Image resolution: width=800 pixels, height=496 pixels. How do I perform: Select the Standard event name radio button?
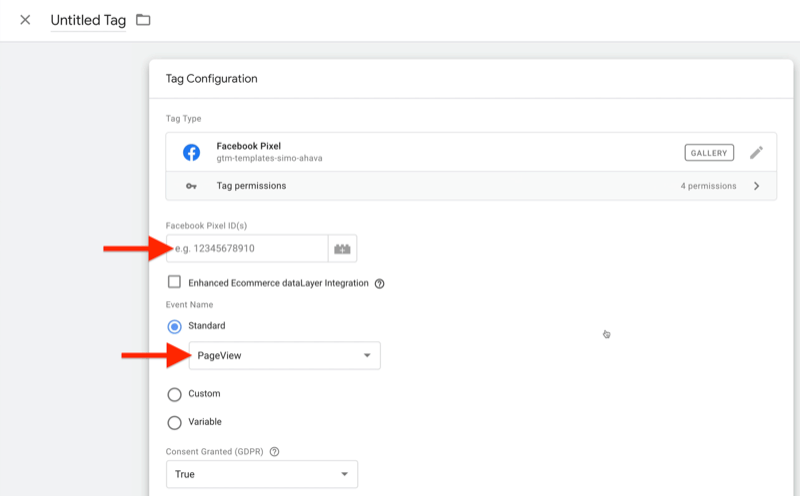(175, 326)
